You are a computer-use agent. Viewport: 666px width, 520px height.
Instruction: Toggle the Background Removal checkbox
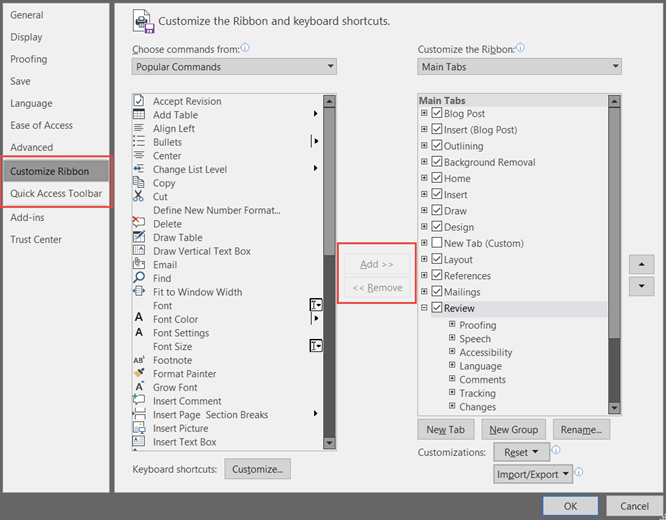[437, 161]
